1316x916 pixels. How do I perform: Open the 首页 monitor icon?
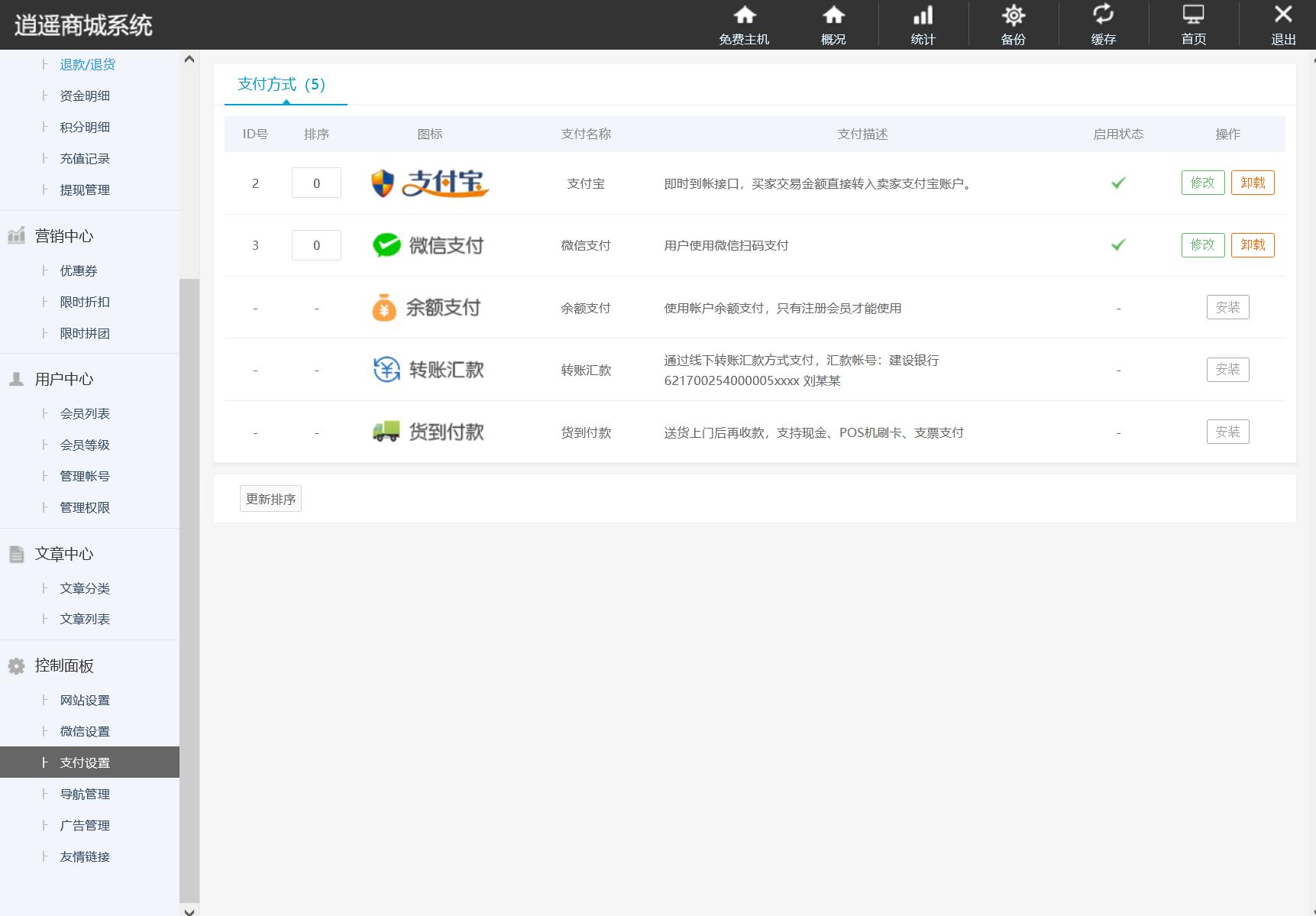1193,15
